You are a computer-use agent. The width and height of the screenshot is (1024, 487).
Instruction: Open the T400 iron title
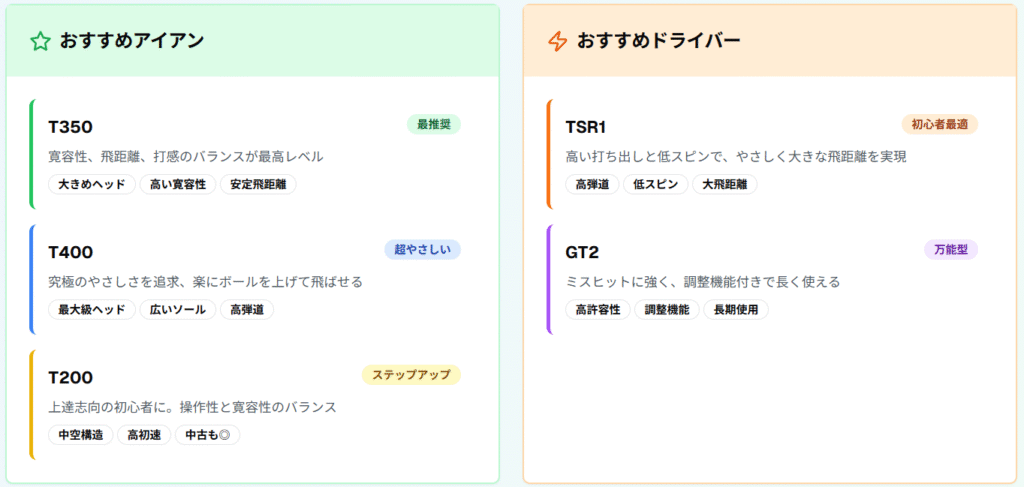coord(71,252)
